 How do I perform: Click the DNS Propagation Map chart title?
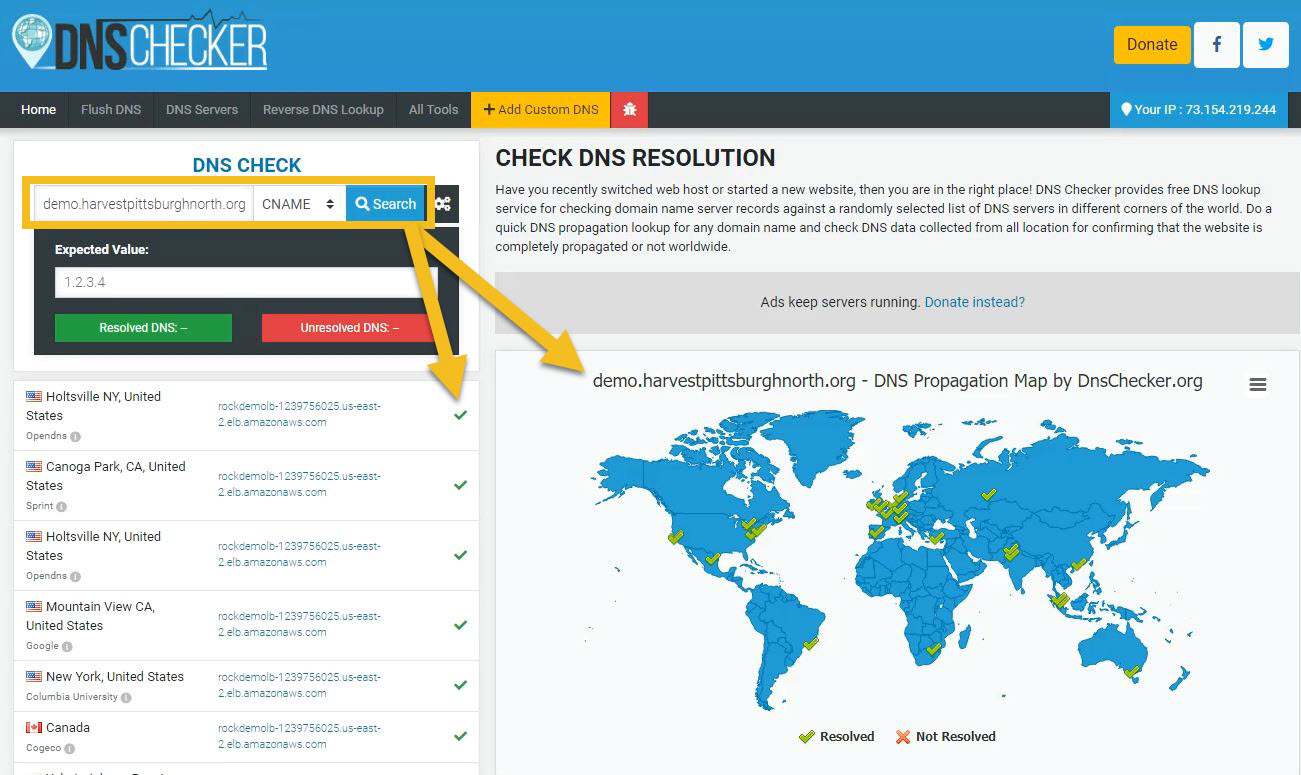pos(897,381)
